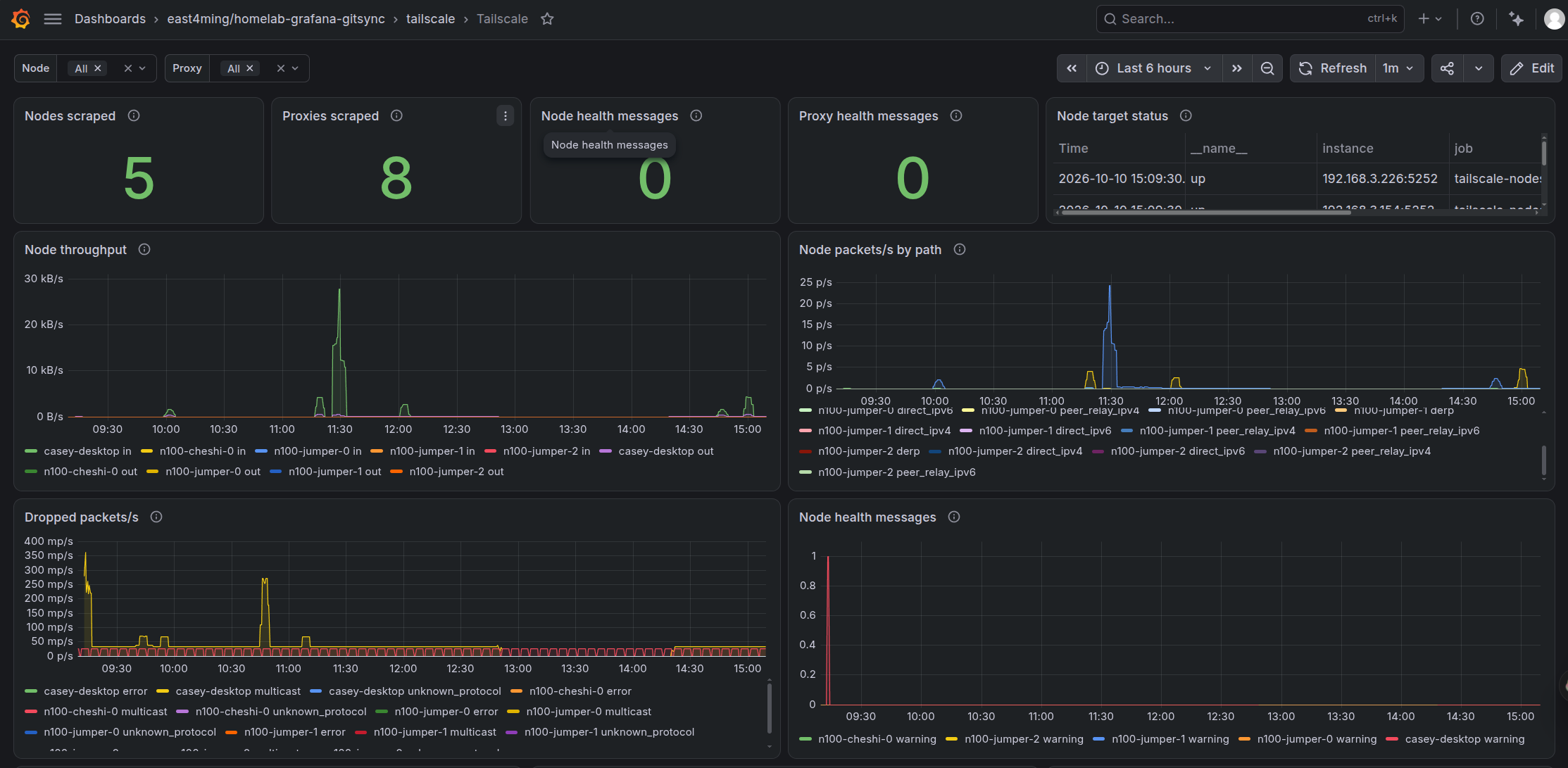Expand the share options arrow
The image size is (1568, 768).
[1479, 68]
